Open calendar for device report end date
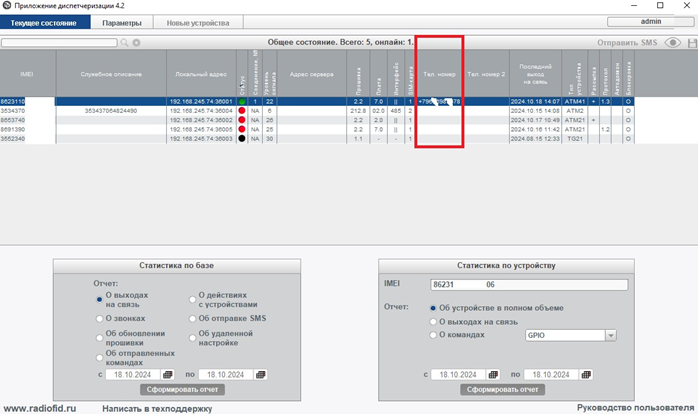Screen dimensions: 698x414 586,374
